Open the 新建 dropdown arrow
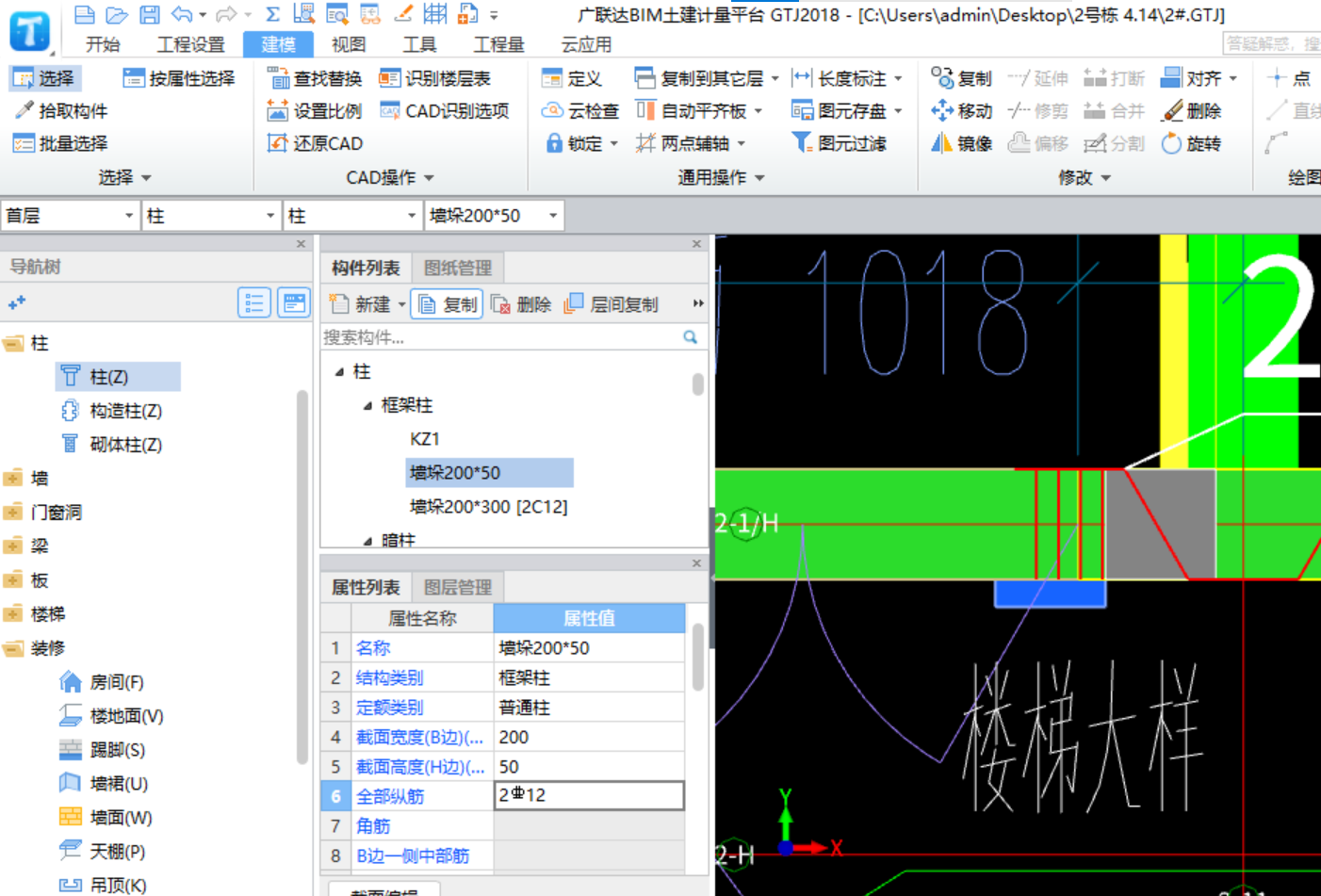 (402, 304)
